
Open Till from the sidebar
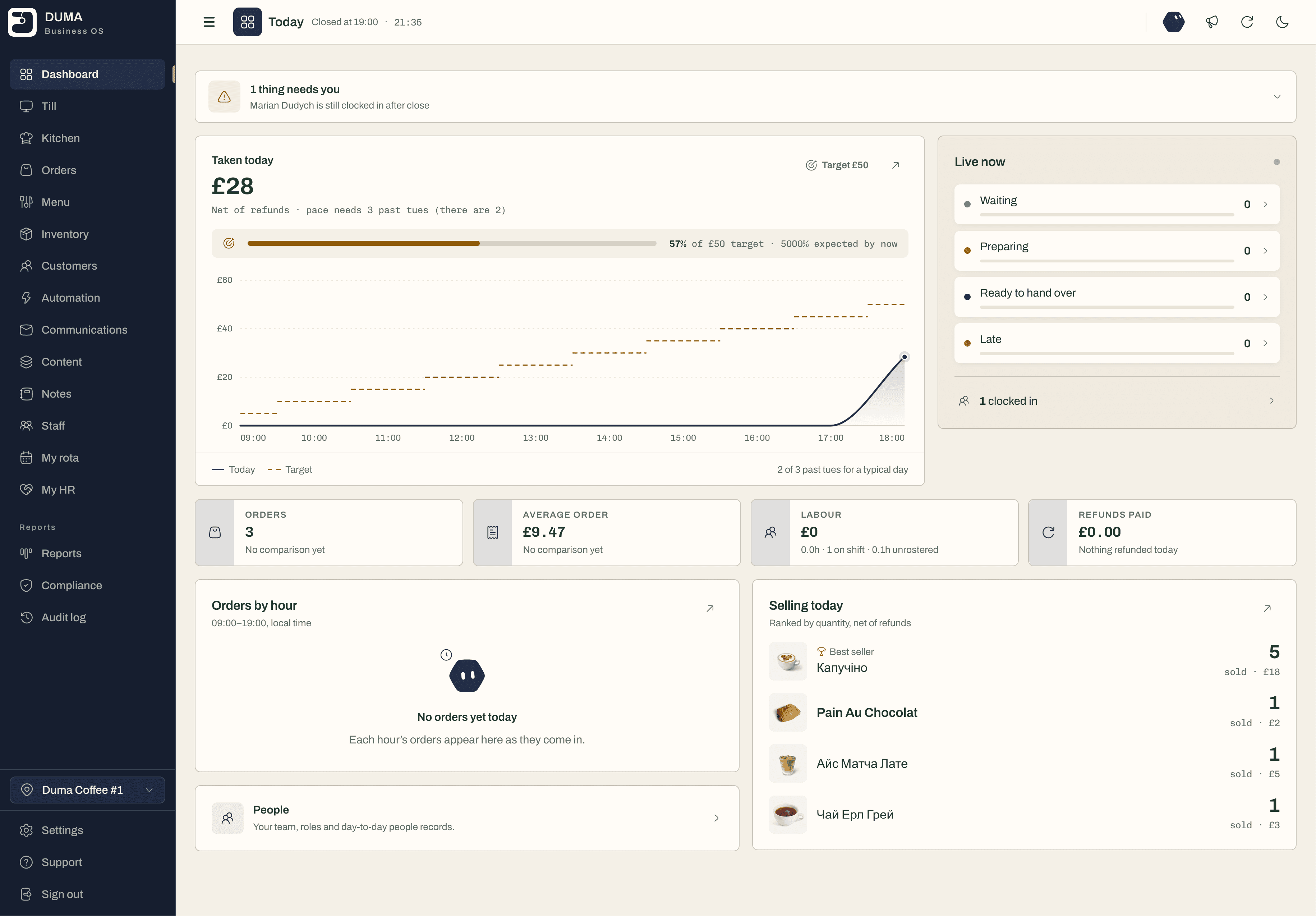(x=87, y=106)
